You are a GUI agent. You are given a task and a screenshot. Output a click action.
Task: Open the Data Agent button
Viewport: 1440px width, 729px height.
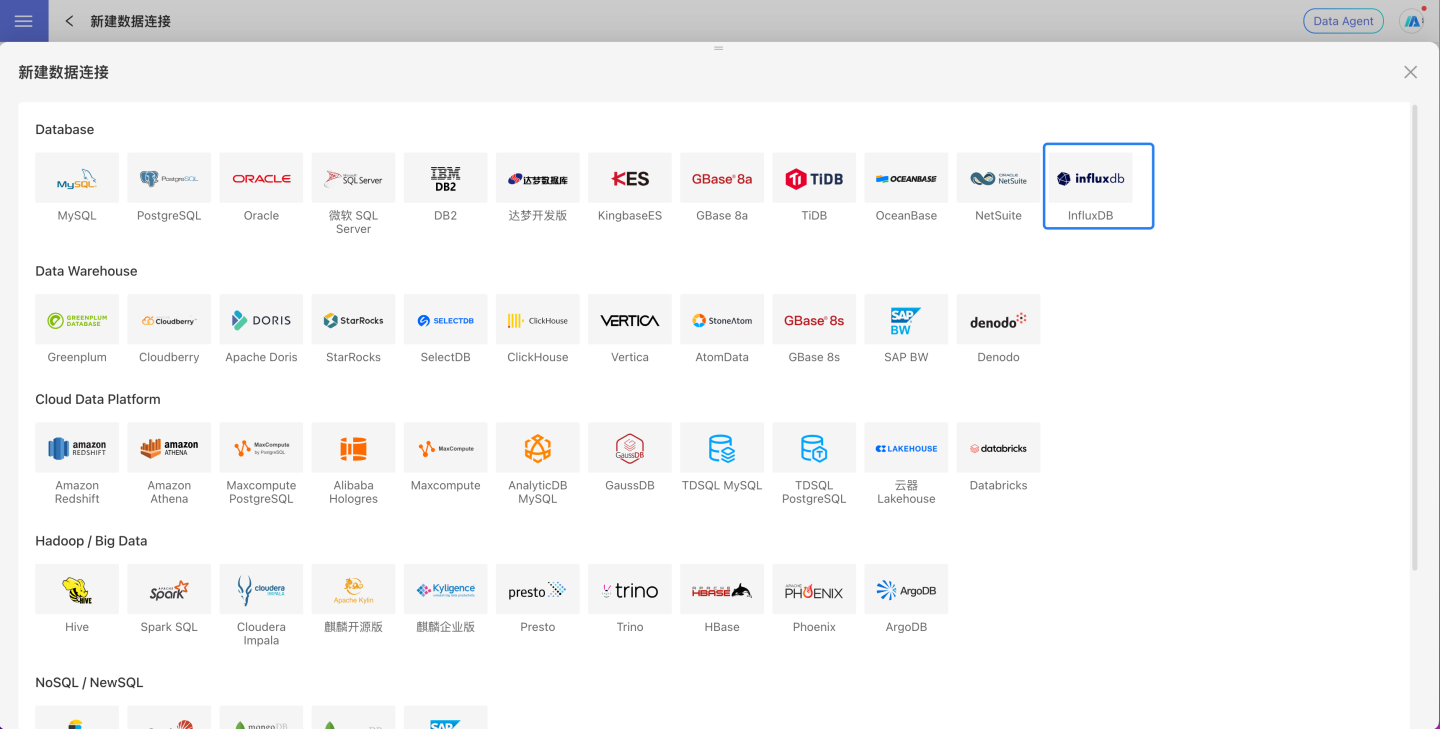click(x=1343, y=21)
